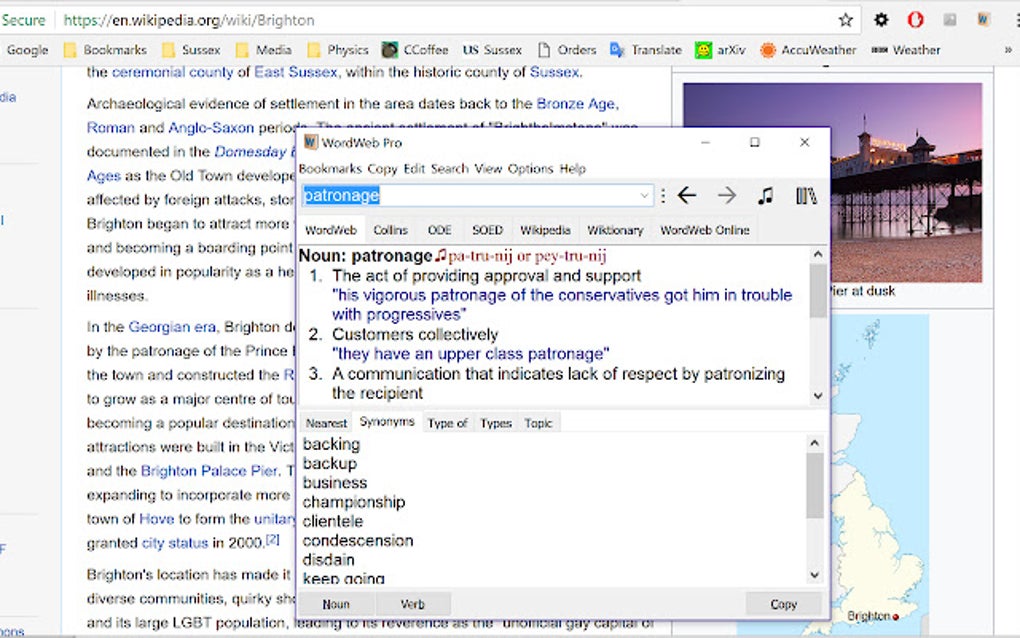Open browser settings via the gear icon
Viewport: 1020px width, 638px height.
[x=879, y=19]
